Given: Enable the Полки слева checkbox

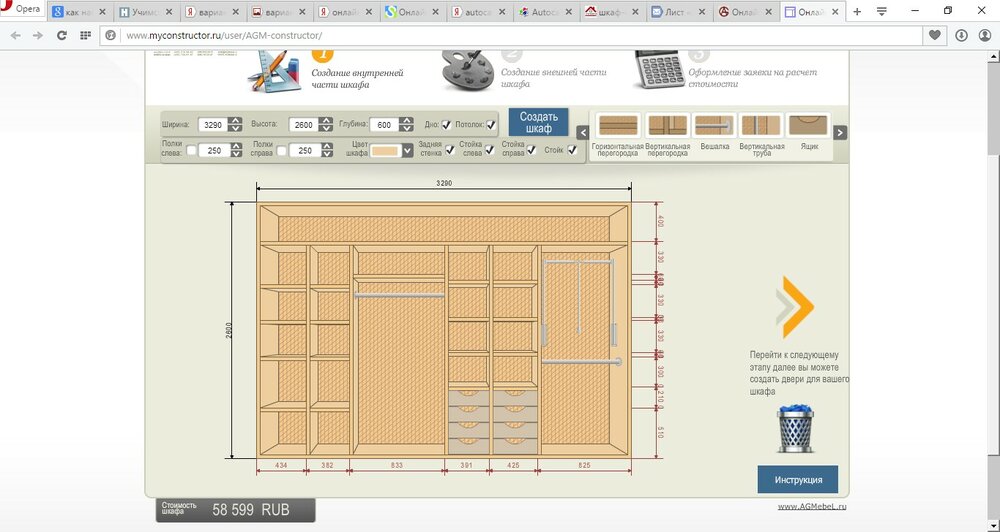Looking at the screenshot, I should coord(190,151).
